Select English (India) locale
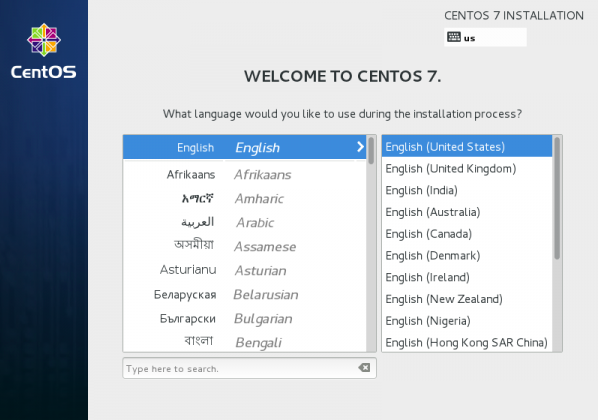Image resolution: width=598 pixels, height=420 pixels. [x=467, y=190]
